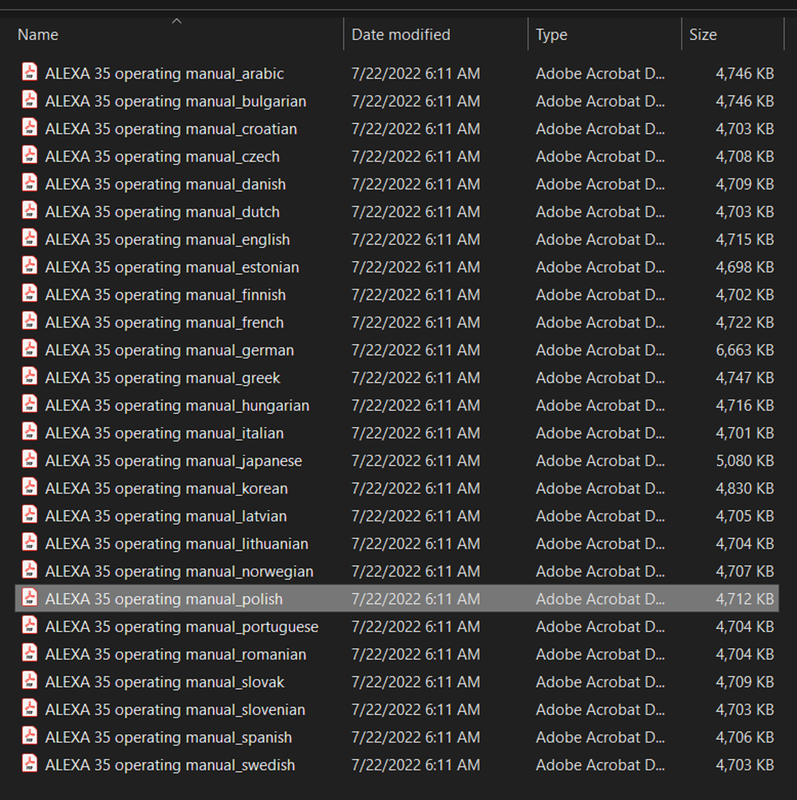Select file name ending in manual_arabic
Viewport: 797px width, 800px height.
164,73
